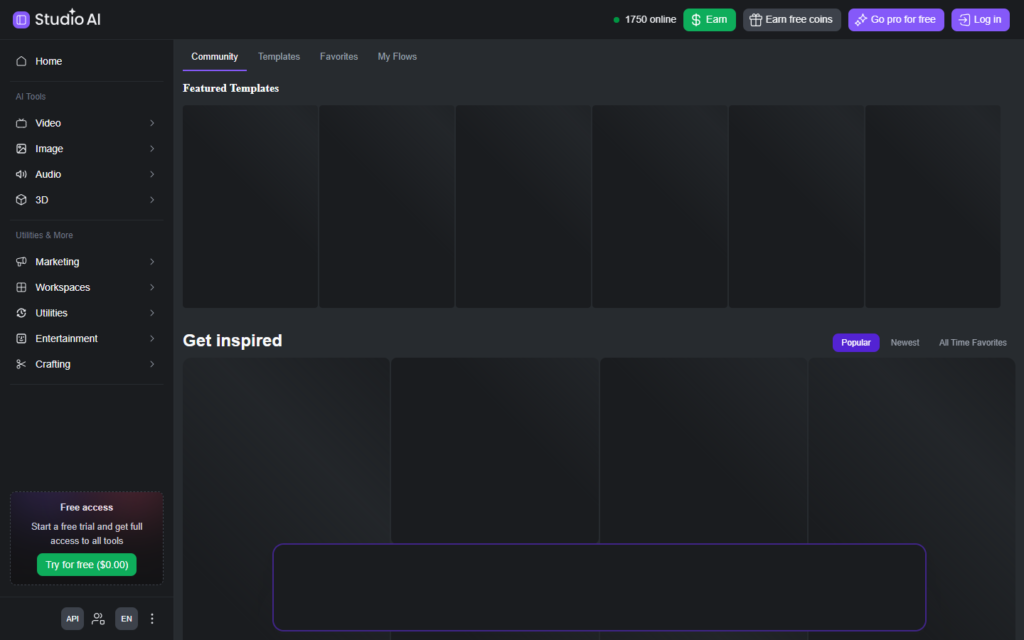Click Earn free coins button
The height and width of the screenshot is (640, 1024).
(x=792, y=20)
